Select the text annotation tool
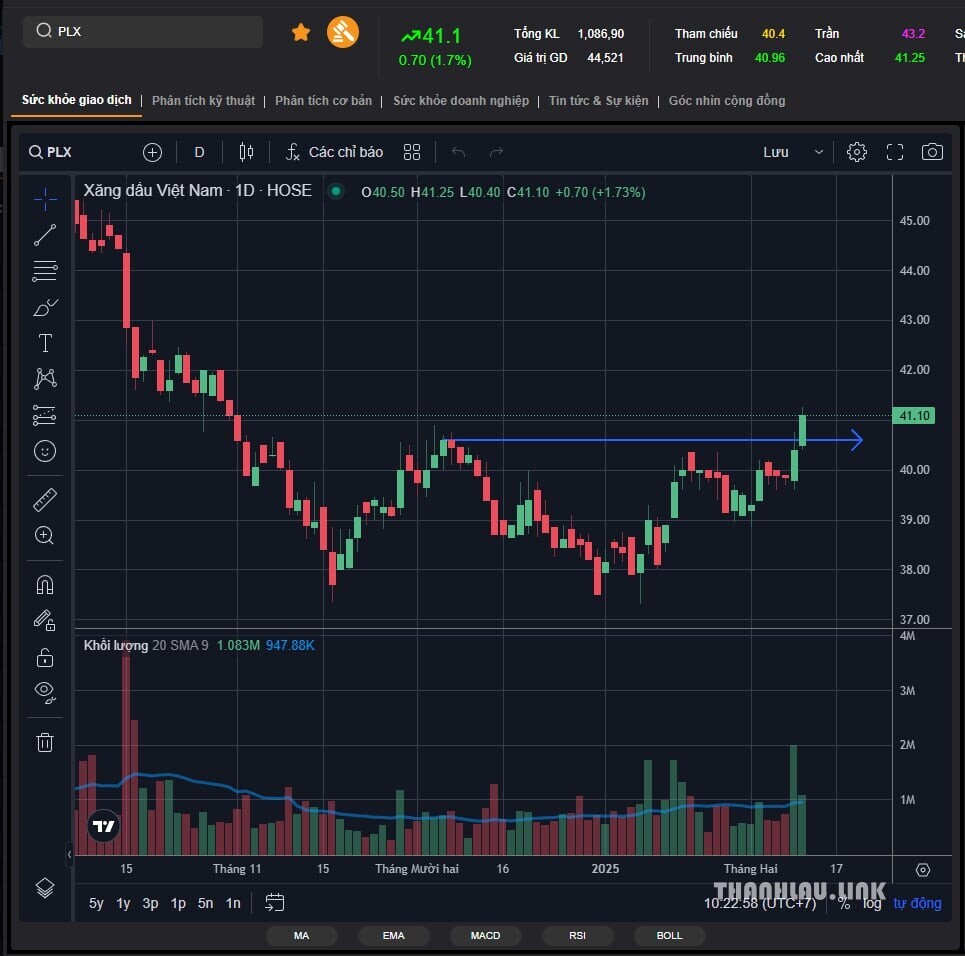Image resolution: width=965 pixels, height=956 pixels. tap(45, 343)
